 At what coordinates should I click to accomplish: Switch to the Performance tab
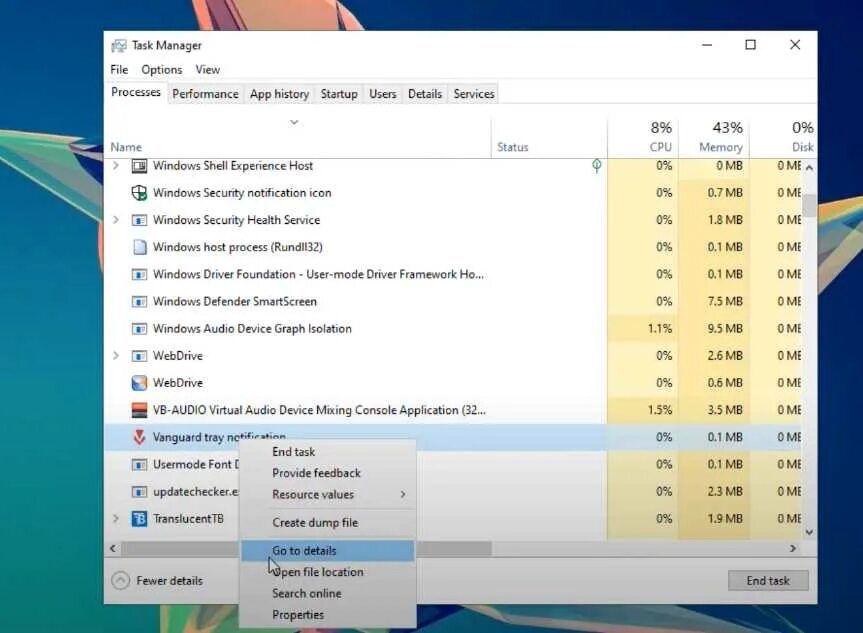pyautogui.click(x=205, y=94)
